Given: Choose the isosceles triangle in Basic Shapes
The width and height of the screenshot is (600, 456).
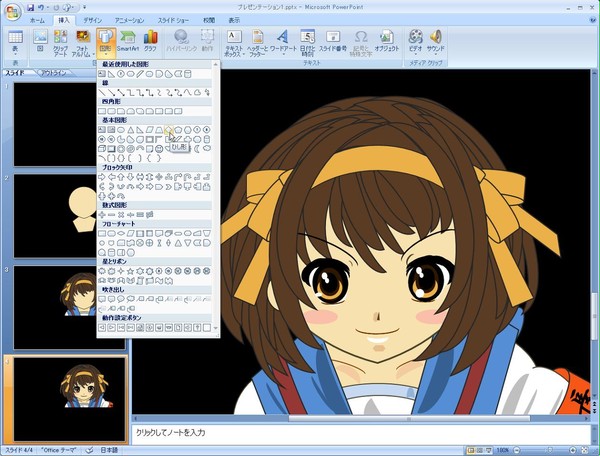Looking at the screenshot, I should [130, 130].
